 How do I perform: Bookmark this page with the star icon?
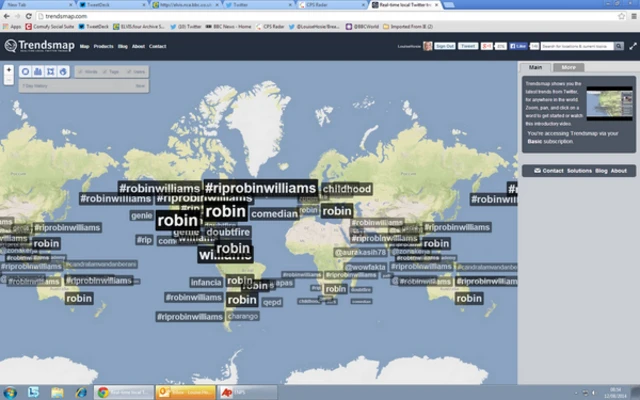click(x=619, y=17)
